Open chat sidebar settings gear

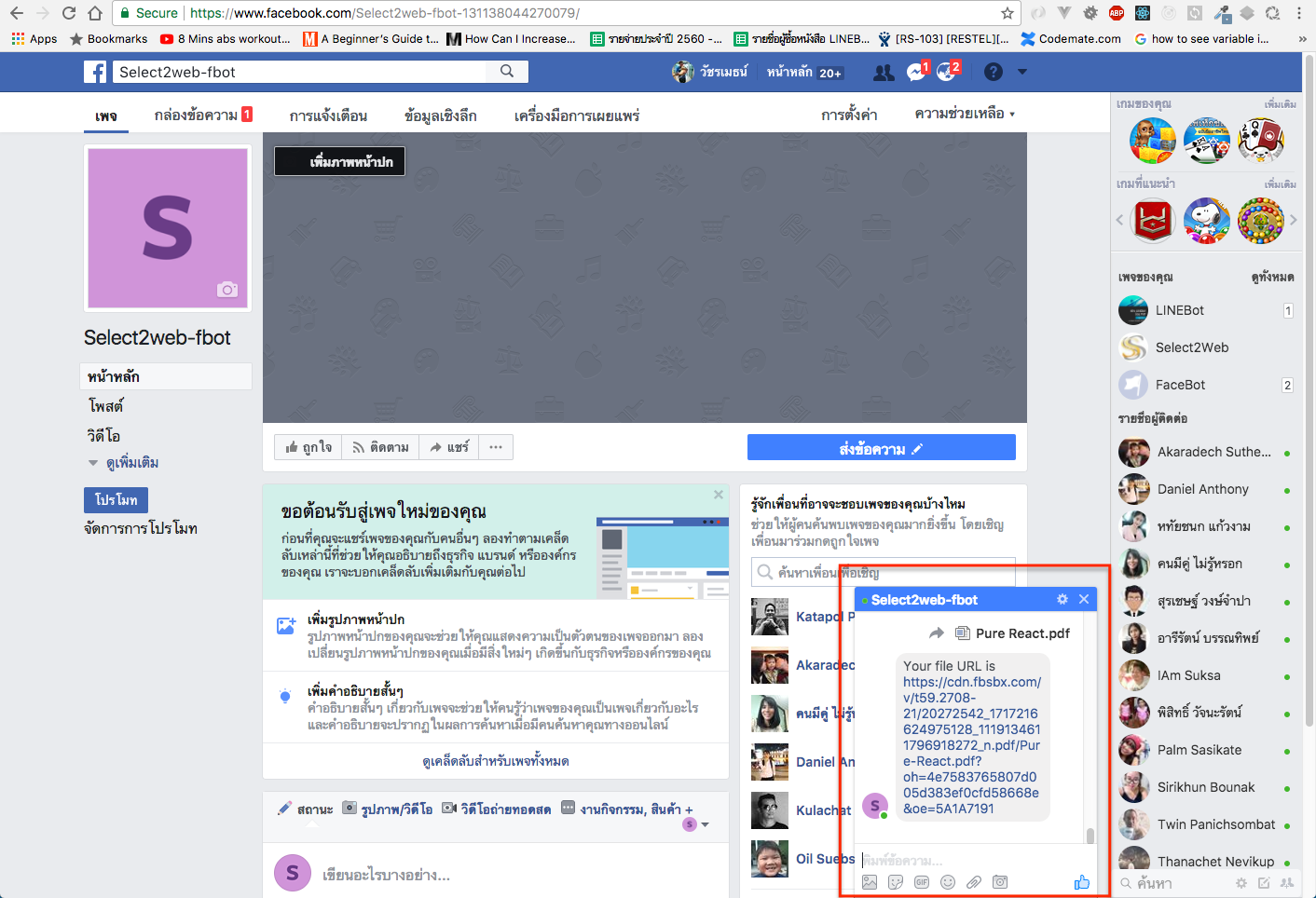coord(1241,883)
